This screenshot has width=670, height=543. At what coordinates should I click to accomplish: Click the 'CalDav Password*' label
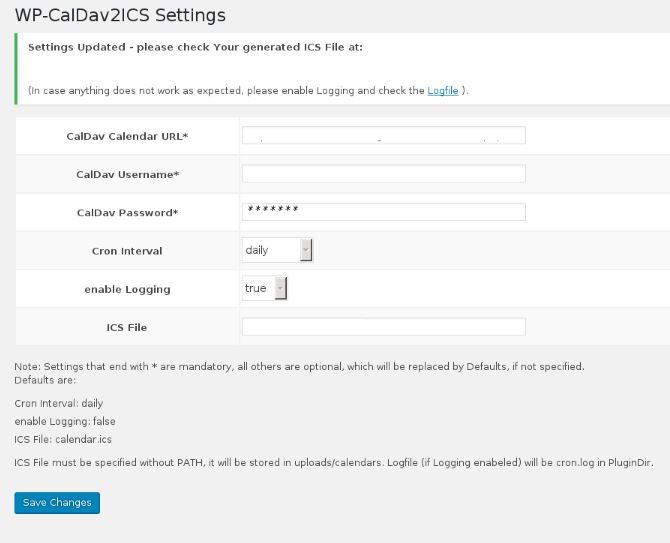click(127, 213)
